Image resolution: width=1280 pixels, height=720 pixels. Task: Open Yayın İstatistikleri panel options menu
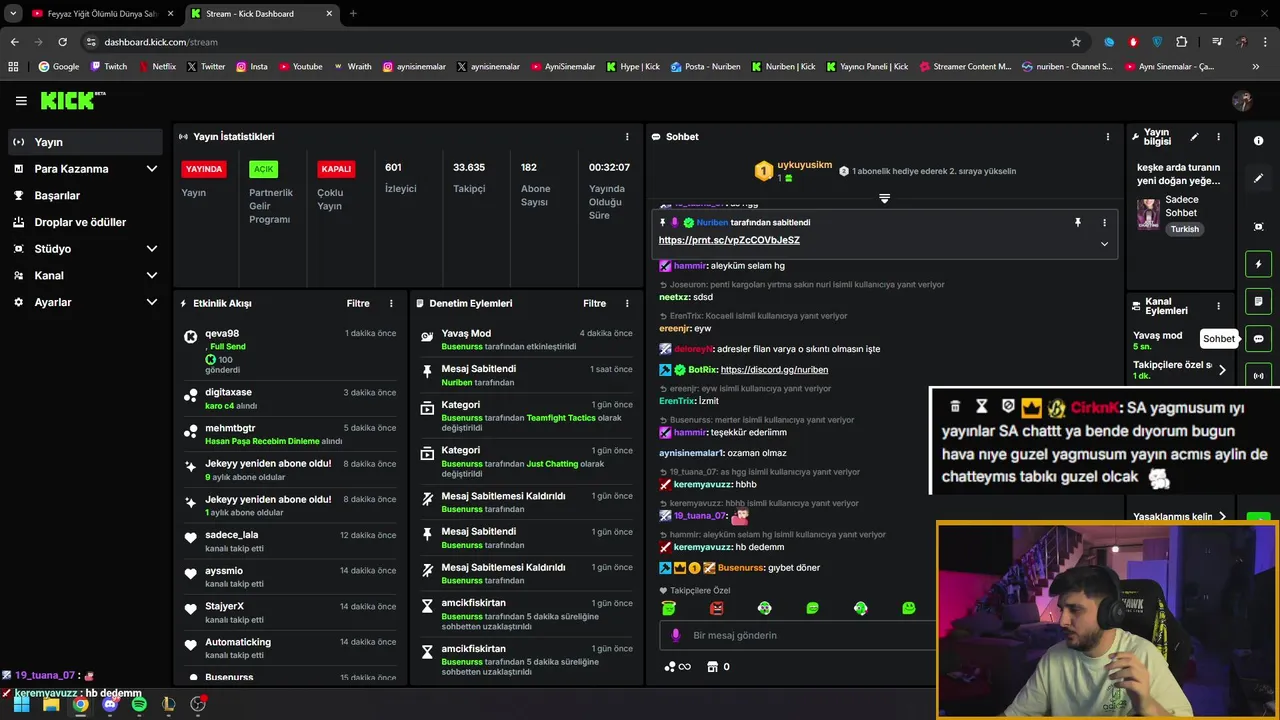(627, 137)
